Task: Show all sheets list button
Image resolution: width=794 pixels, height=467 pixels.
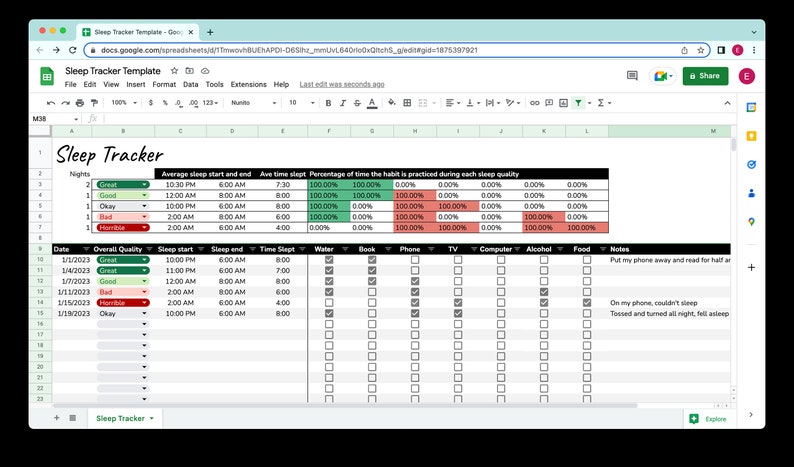Action: coord(72,418)
